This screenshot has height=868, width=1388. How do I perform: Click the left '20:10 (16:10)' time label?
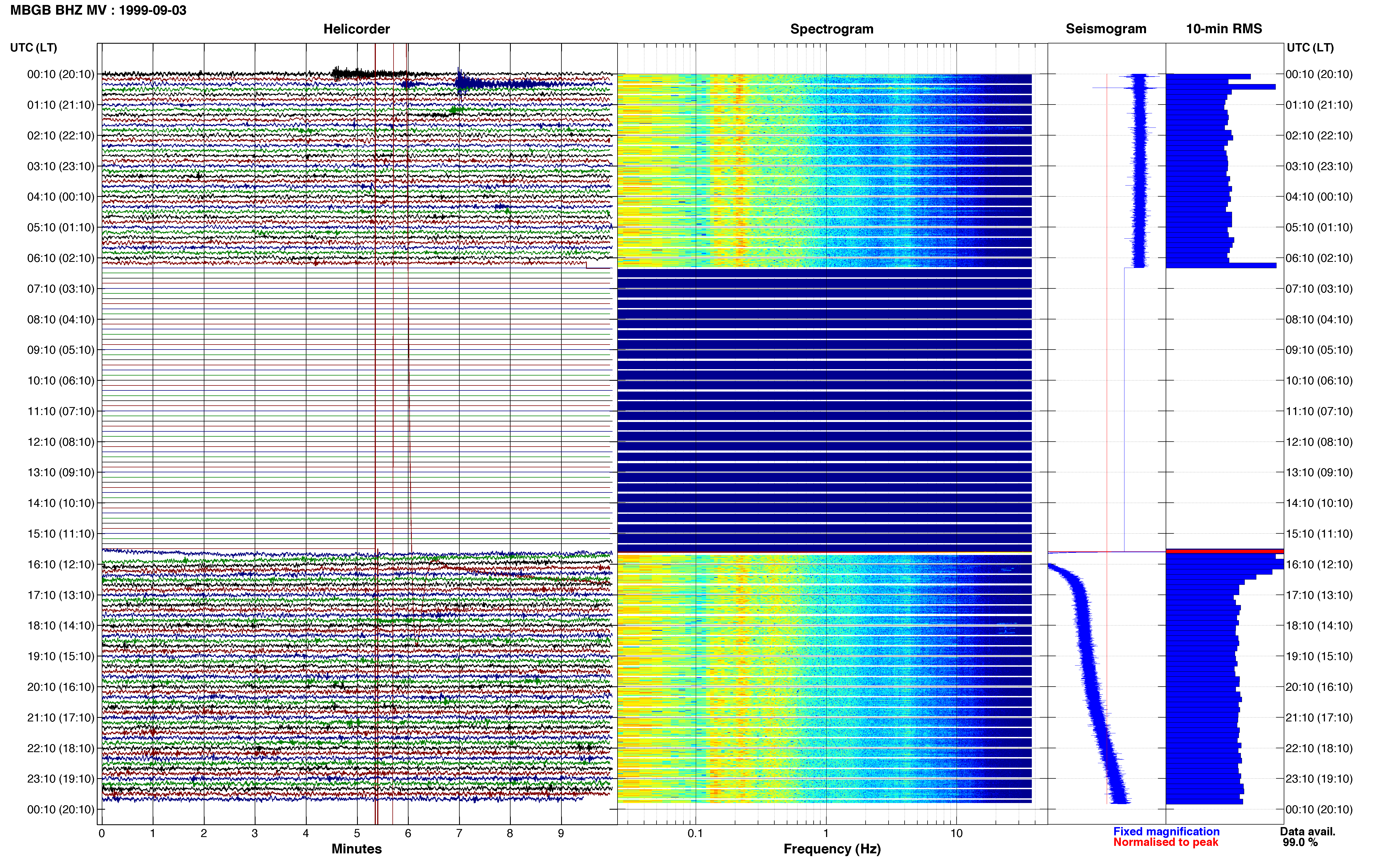61,687
